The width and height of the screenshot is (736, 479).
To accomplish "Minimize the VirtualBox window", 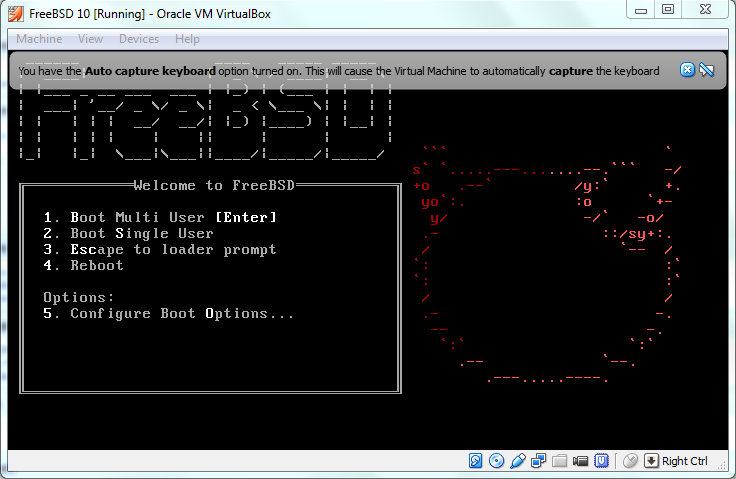I will click(641, 9).
